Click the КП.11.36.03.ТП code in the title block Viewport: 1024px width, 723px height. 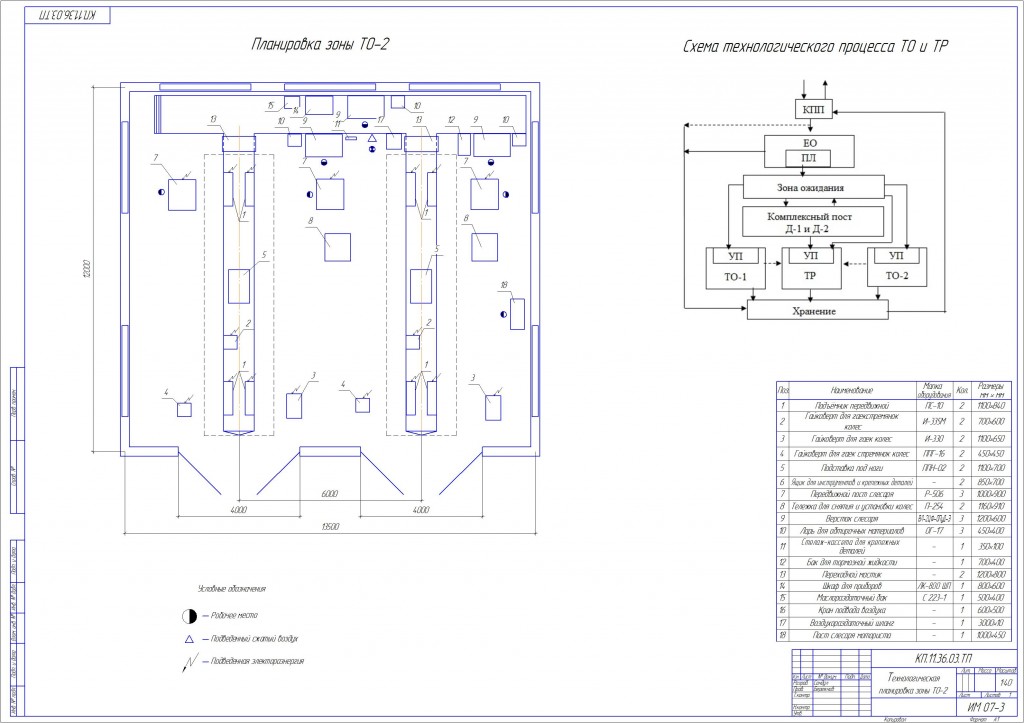pyautogui.click(x=944, y=658)
